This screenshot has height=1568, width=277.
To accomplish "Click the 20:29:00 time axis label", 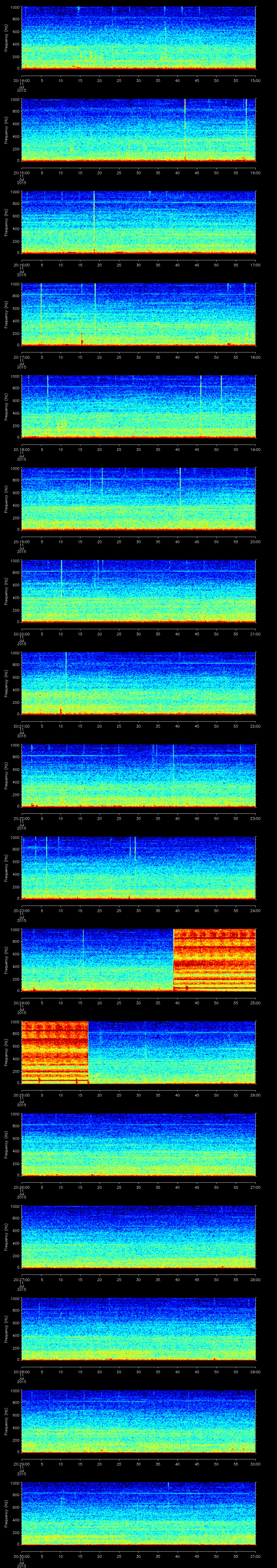I will click(21, 1464).
